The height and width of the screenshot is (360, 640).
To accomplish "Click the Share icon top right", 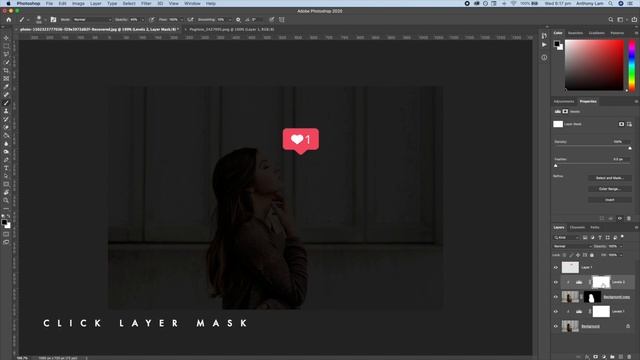I will 634,20.
